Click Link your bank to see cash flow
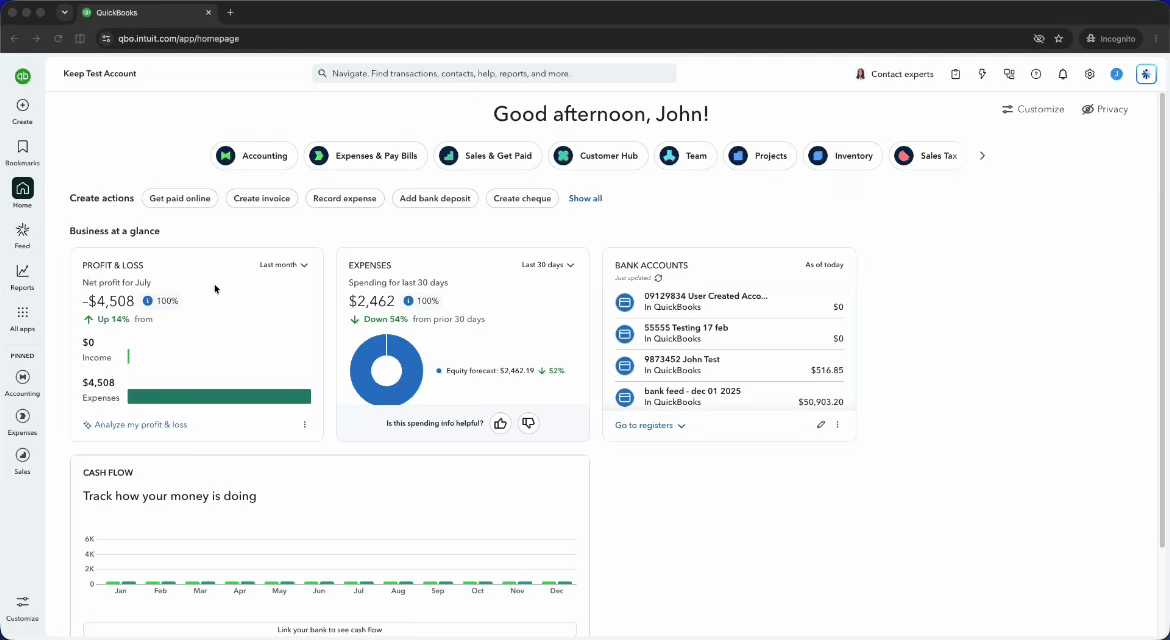 tap(330, 630)
